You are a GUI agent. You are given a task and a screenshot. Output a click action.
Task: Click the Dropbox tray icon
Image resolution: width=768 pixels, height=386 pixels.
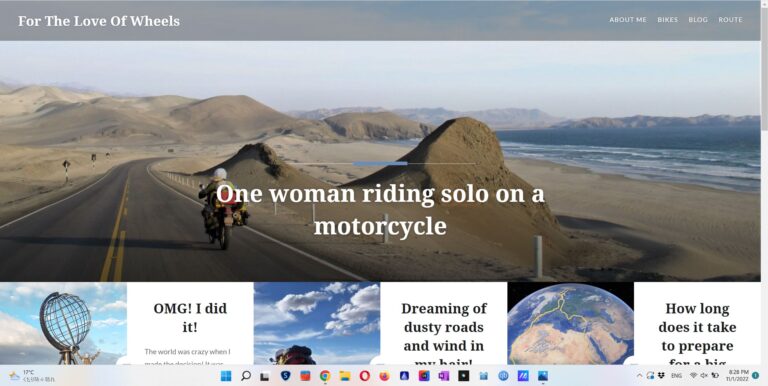[661, 376]
